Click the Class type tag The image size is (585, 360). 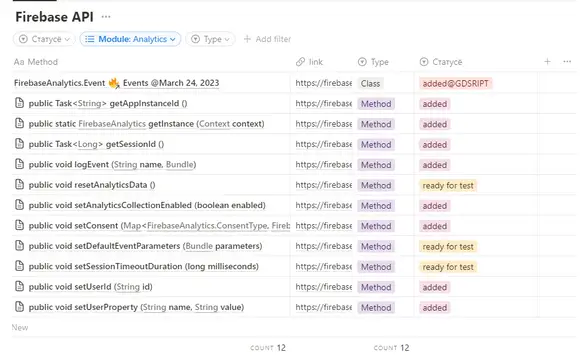(x=370, y=84)
